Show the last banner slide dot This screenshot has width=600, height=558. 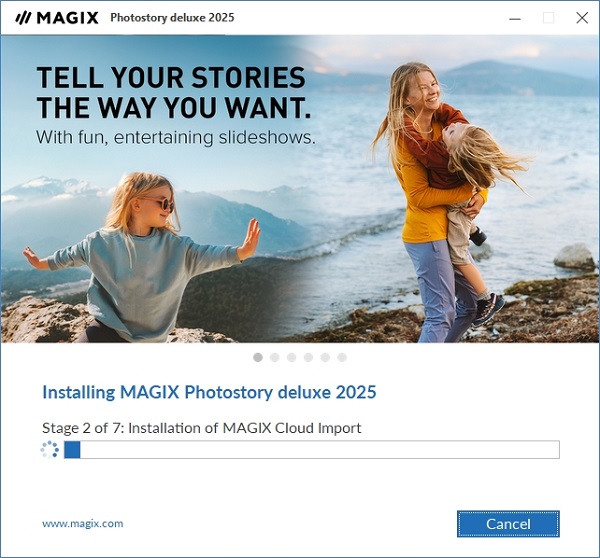tap(342, 357)
